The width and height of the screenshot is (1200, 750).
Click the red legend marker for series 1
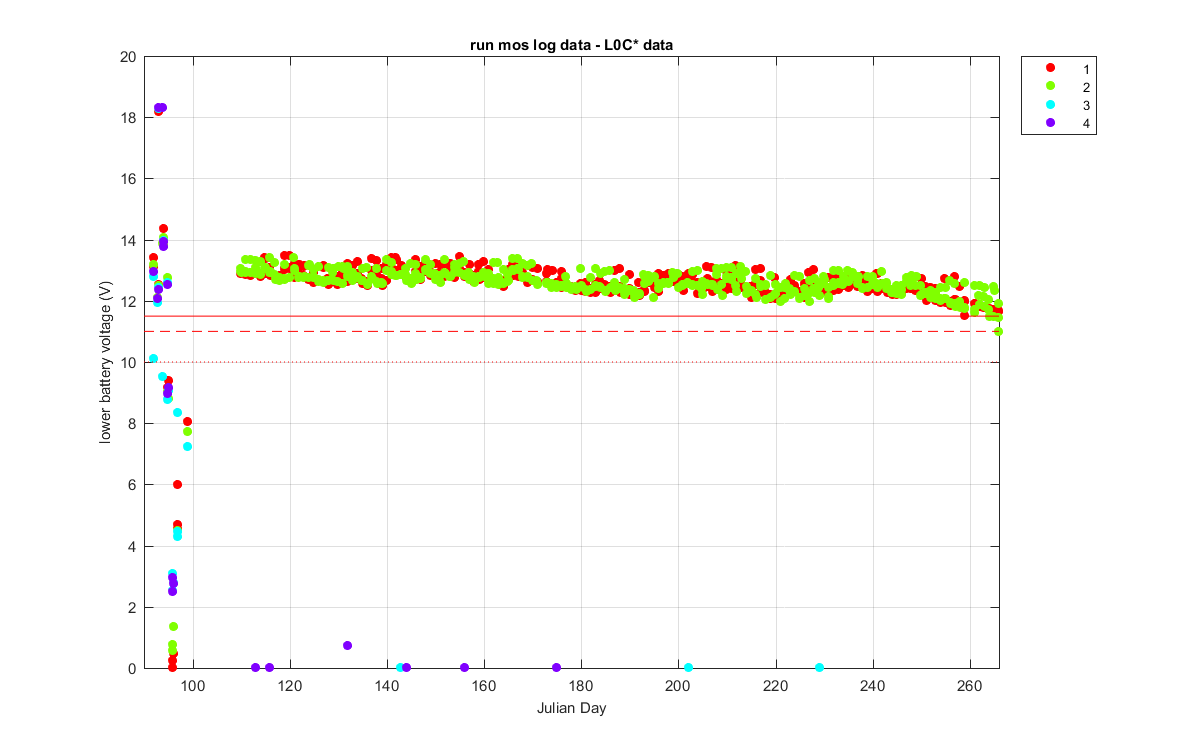pos(1050,67)
